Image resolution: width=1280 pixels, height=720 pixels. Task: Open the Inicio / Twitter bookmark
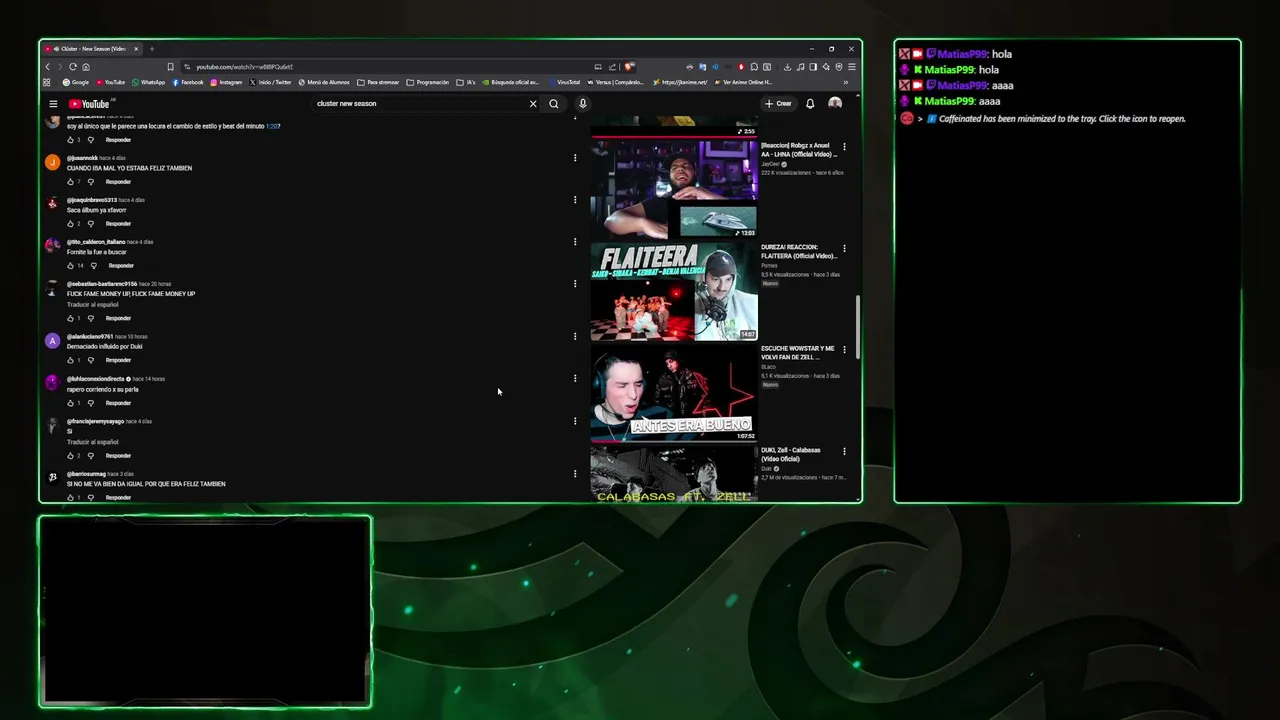pos(271,83)
